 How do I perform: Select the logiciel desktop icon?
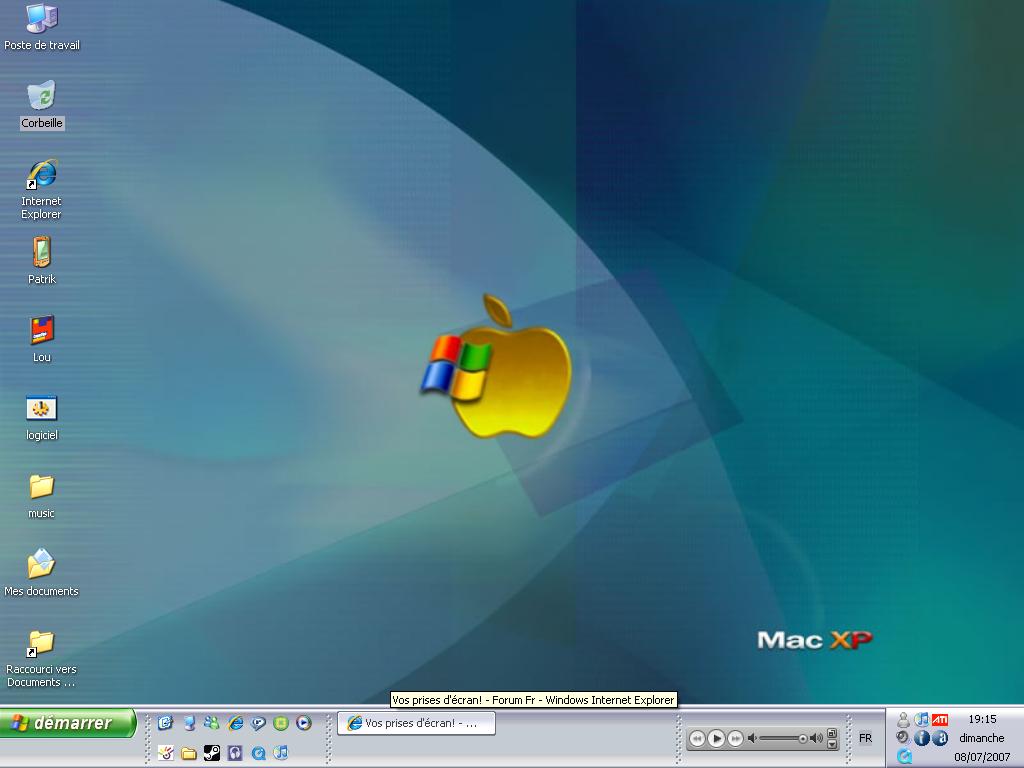coord(42,417)
